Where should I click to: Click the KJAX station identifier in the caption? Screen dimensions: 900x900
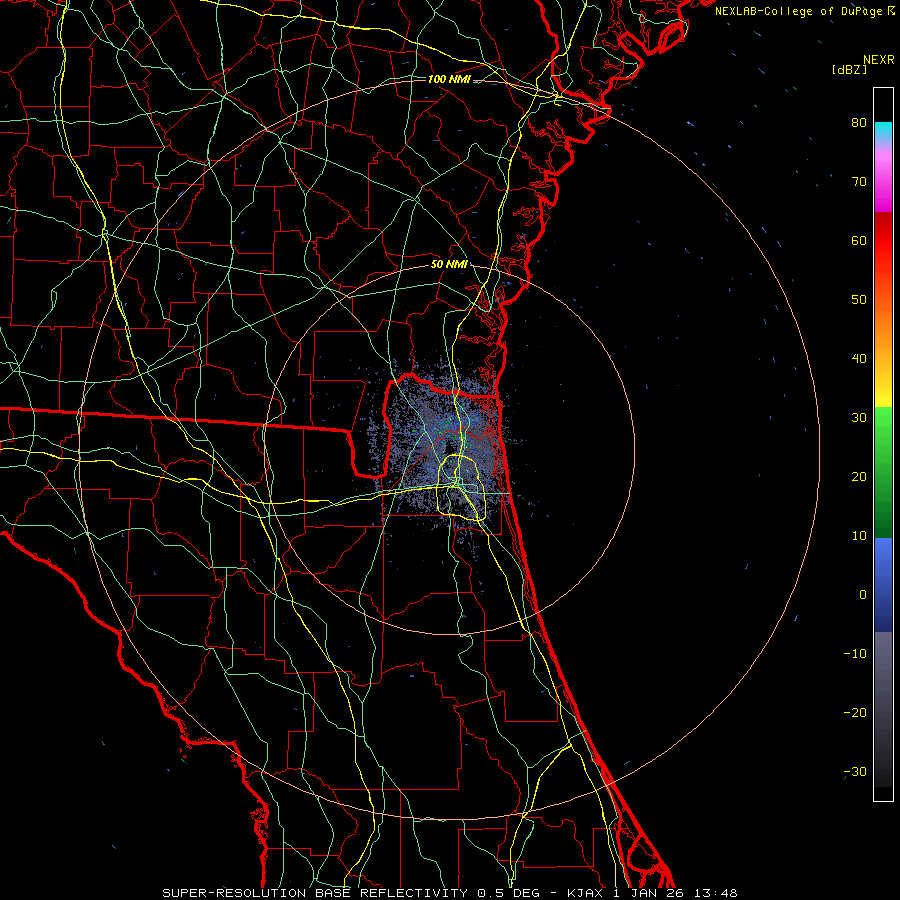click(585, 893)
